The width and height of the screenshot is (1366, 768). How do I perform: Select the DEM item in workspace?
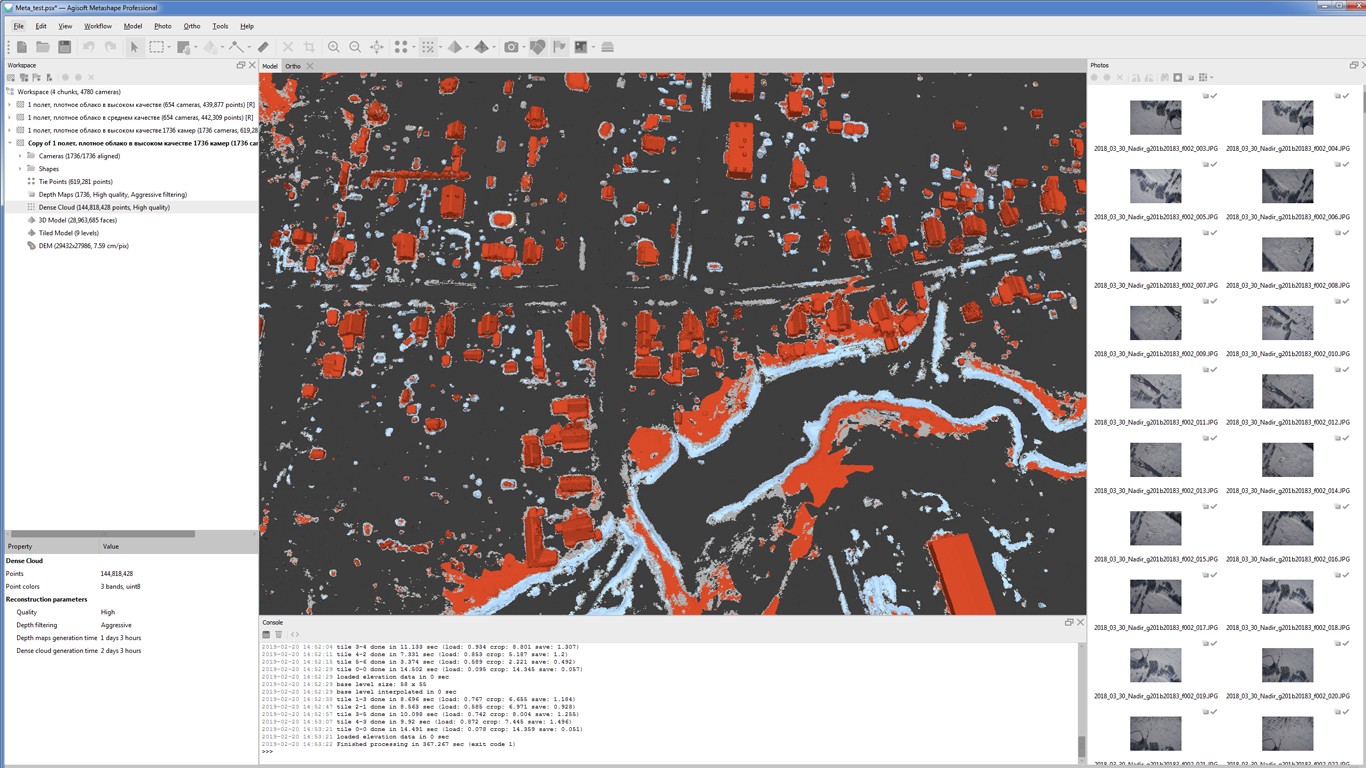pyautogui.click(x=83, y=246)
